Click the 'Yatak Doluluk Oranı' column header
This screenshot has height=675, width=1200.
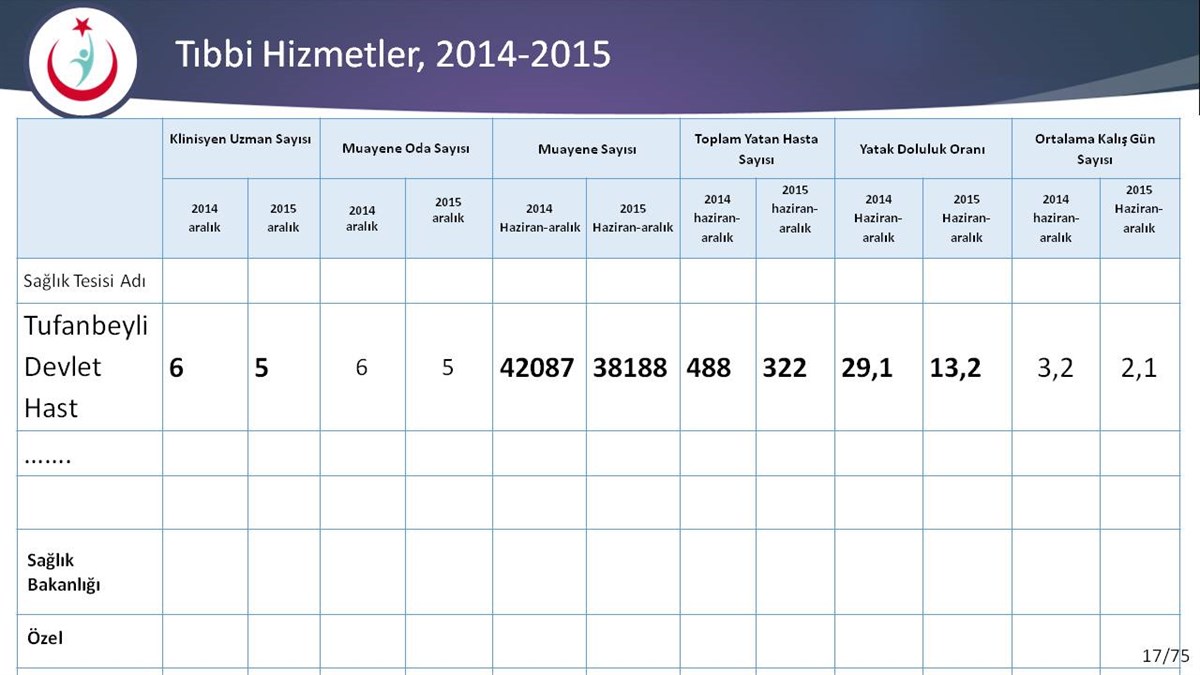(922, 148)
